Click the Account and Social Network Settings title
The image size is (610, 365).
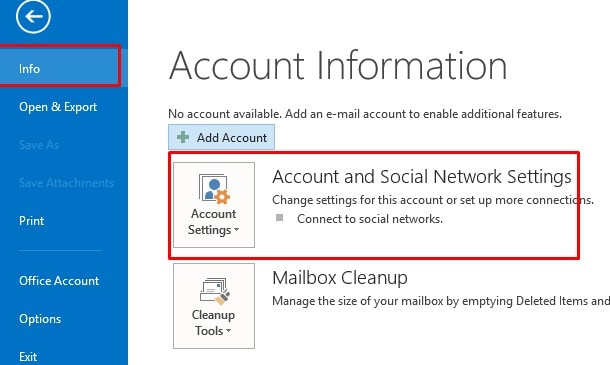pyautogui.click(x=422, y=177)
